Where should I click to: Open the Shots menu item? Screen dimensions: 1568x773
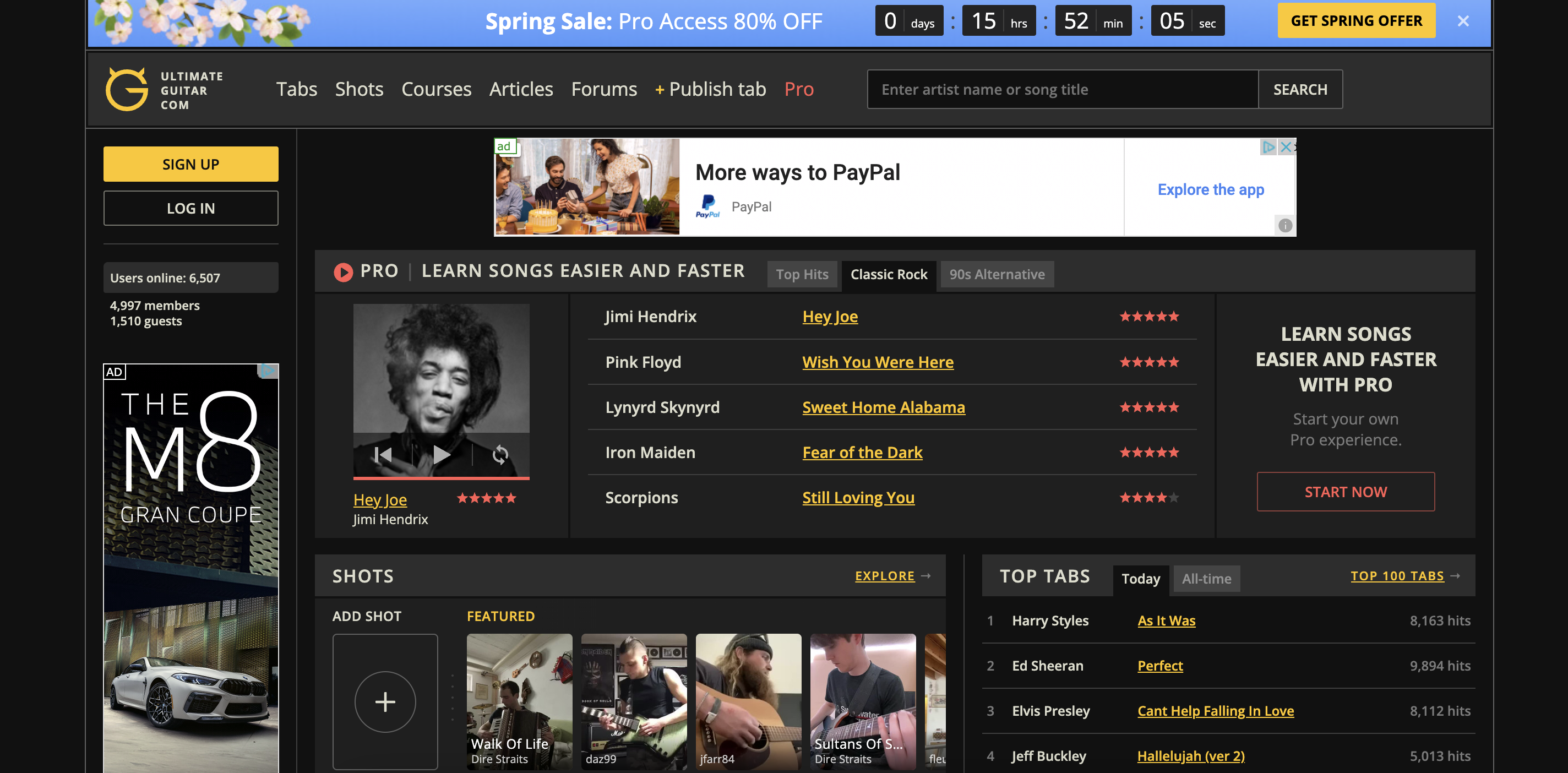tap(359, 90)
